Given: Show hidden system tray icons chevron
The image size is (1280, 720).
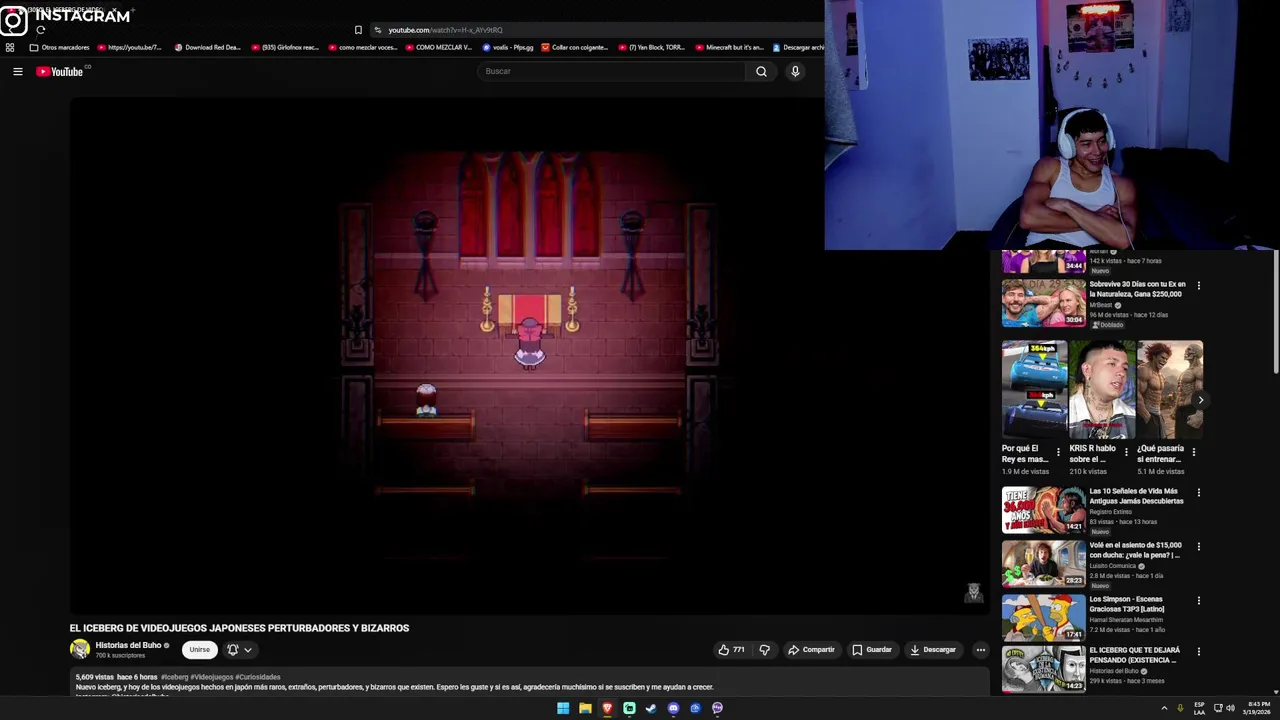Looking at the screenshot, I should click(1164, 708).
